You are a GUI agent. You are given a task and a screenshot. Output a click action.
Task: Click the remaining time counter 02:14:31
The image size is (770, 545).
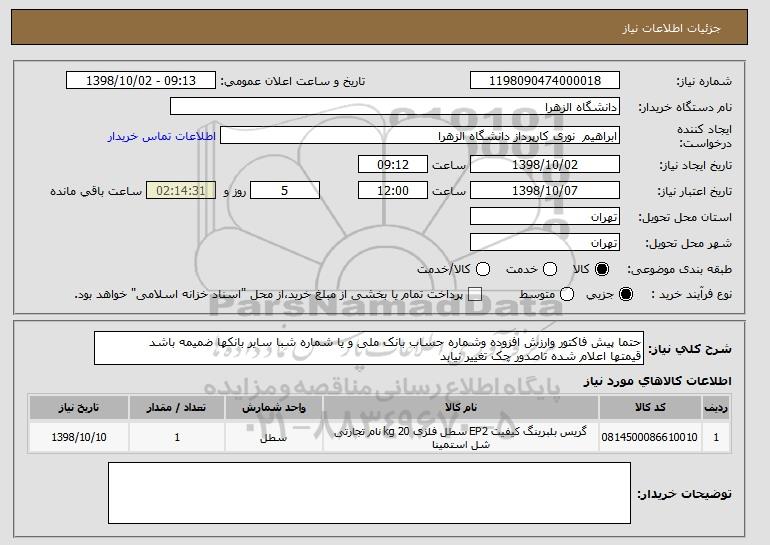click(181, 191)
